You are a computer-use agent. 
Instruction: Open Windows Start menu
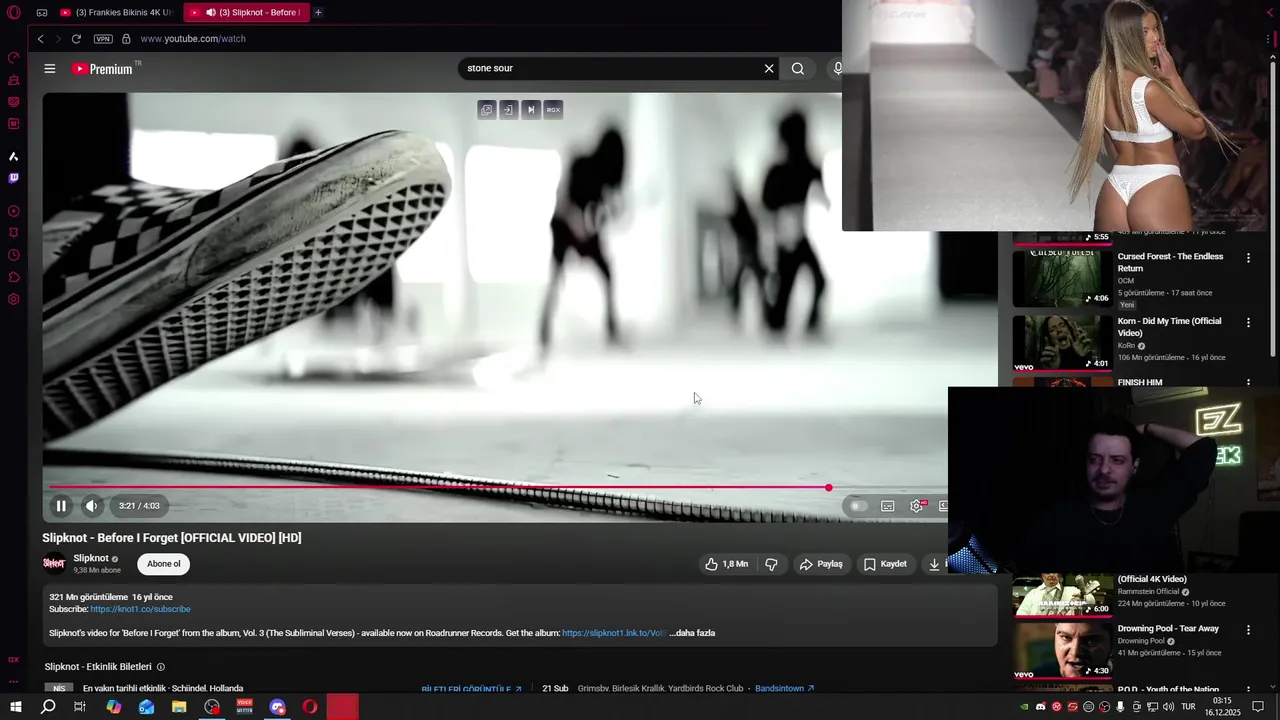point(15,707)
